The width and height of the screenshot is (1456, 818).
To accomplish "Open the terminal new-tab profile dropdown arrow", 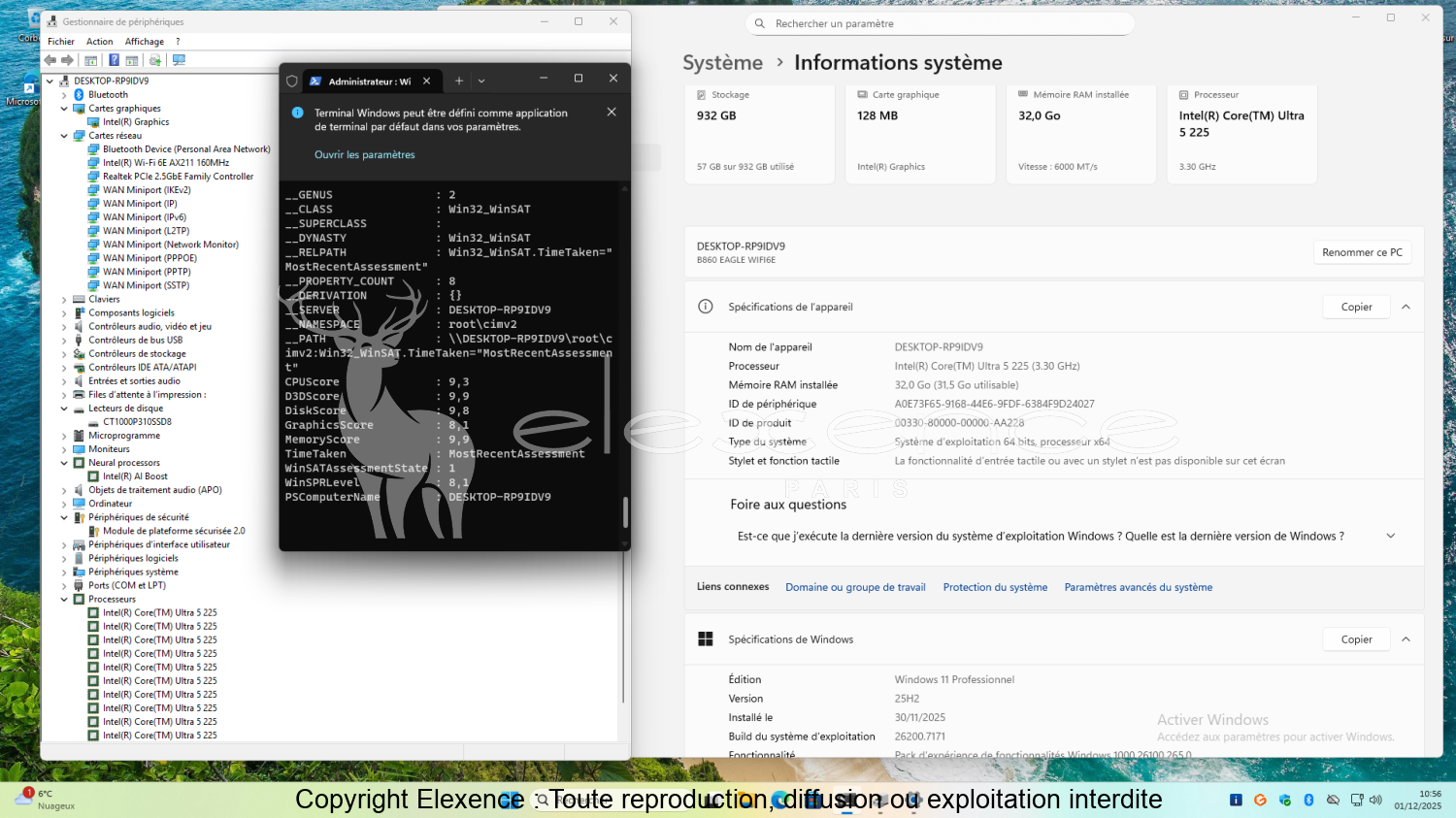I will pos(481,82).
